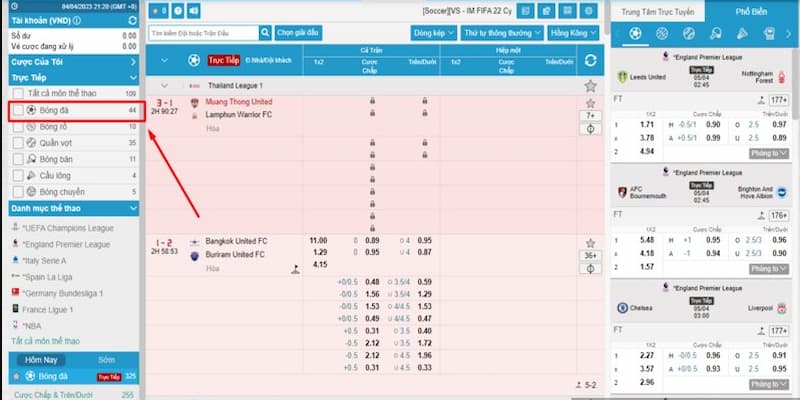Open the Thứ tự thông thường dropdown
The image size is (800, 400).
(x=502, y=33)
